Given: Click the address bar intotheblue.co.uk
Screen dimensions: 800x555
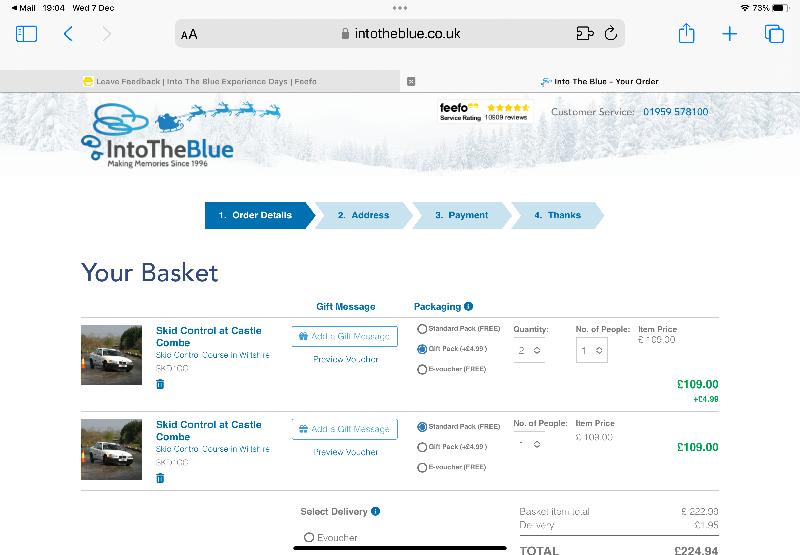Looking at the screenshot, I should 400,34.
